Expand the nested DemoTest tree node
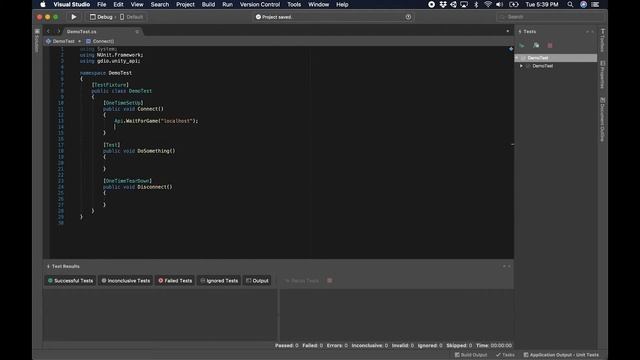The height and width of the screenshot is (360, 640). coord(521,66)
